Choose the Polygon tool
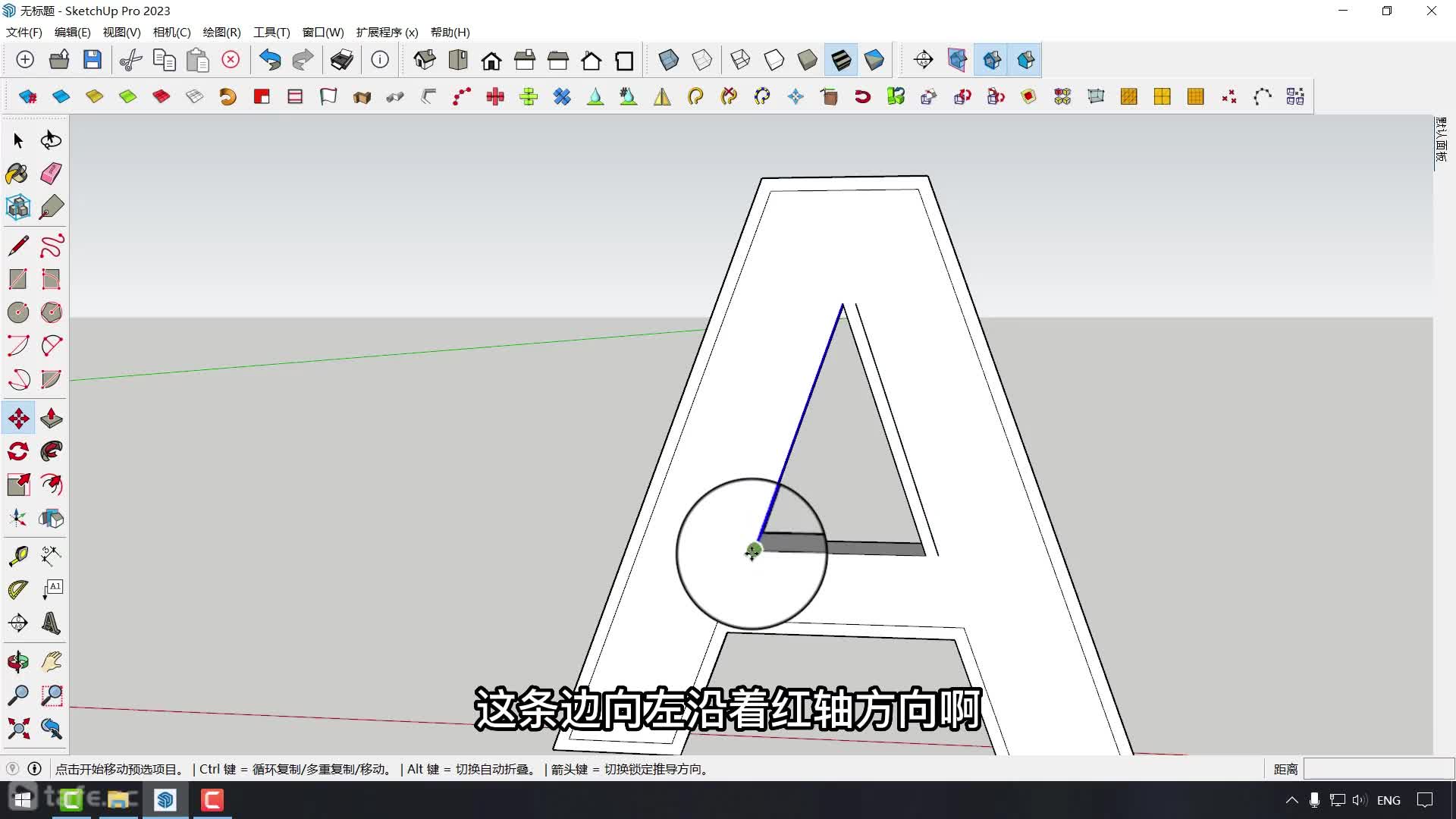 52,312
